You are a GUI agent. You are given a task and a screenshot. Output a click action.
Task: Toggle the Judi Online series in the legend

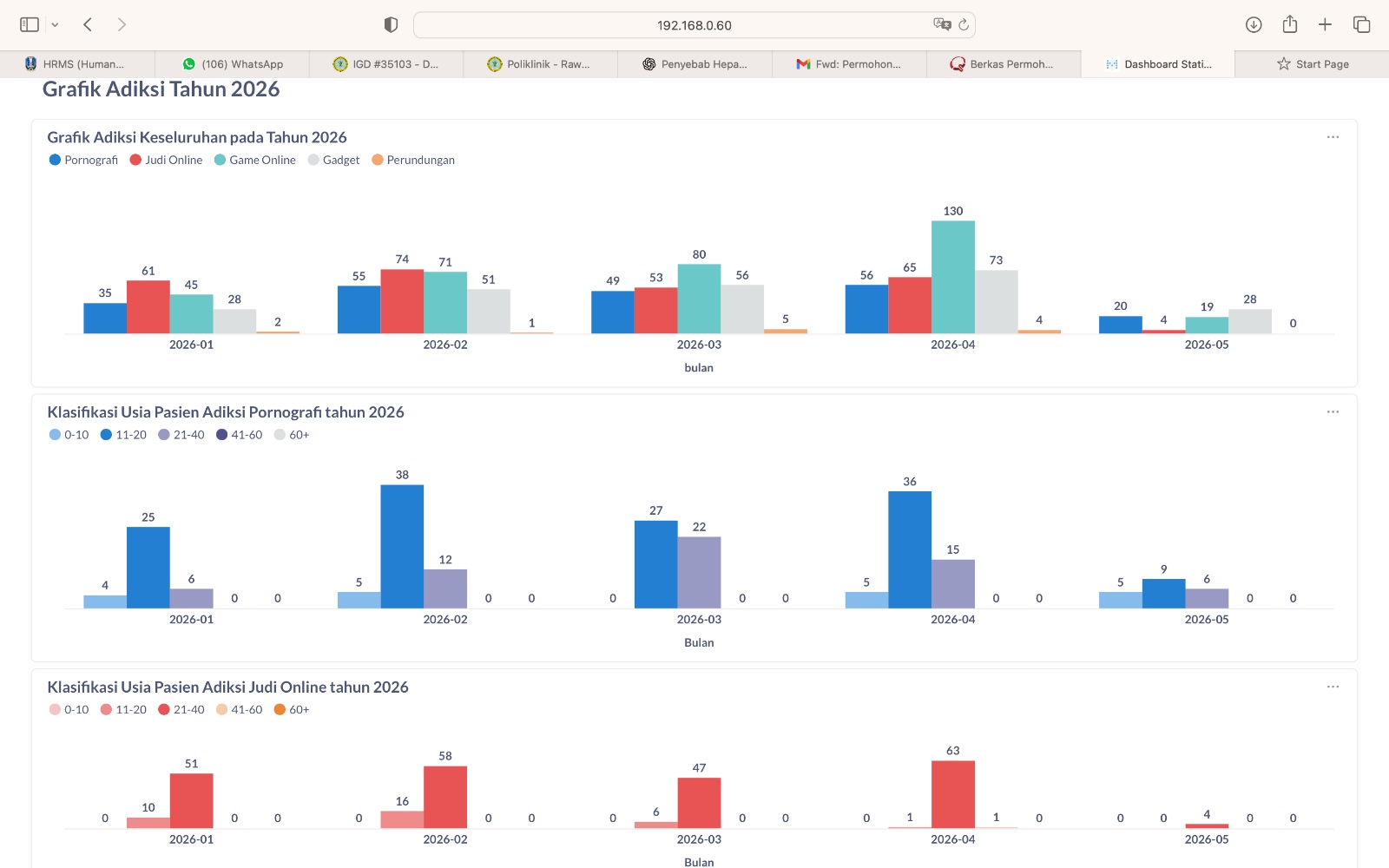[166, 160]
